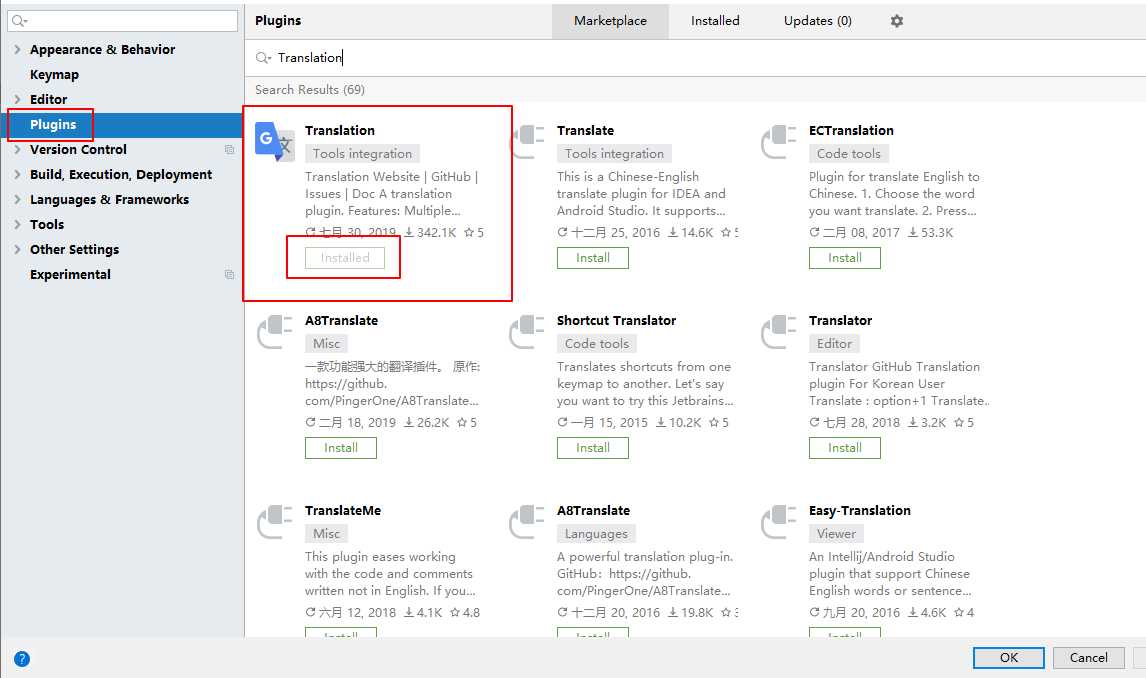This screenshot has height=678, width=1146.
Task: Click Code tools tag under Shortcut Translator
Action: point(596,343)
